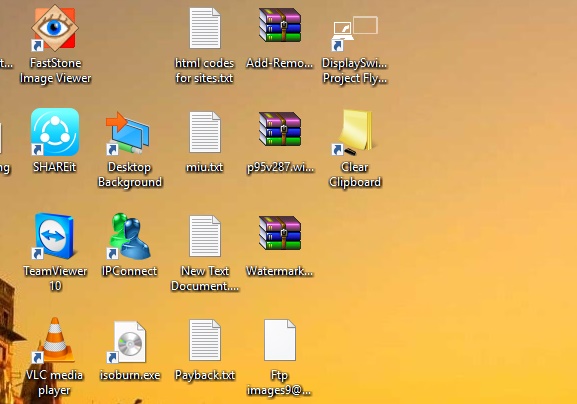
Task: Open DisplaySwi... Project Fly... shortcut icon
Action: 355,33
